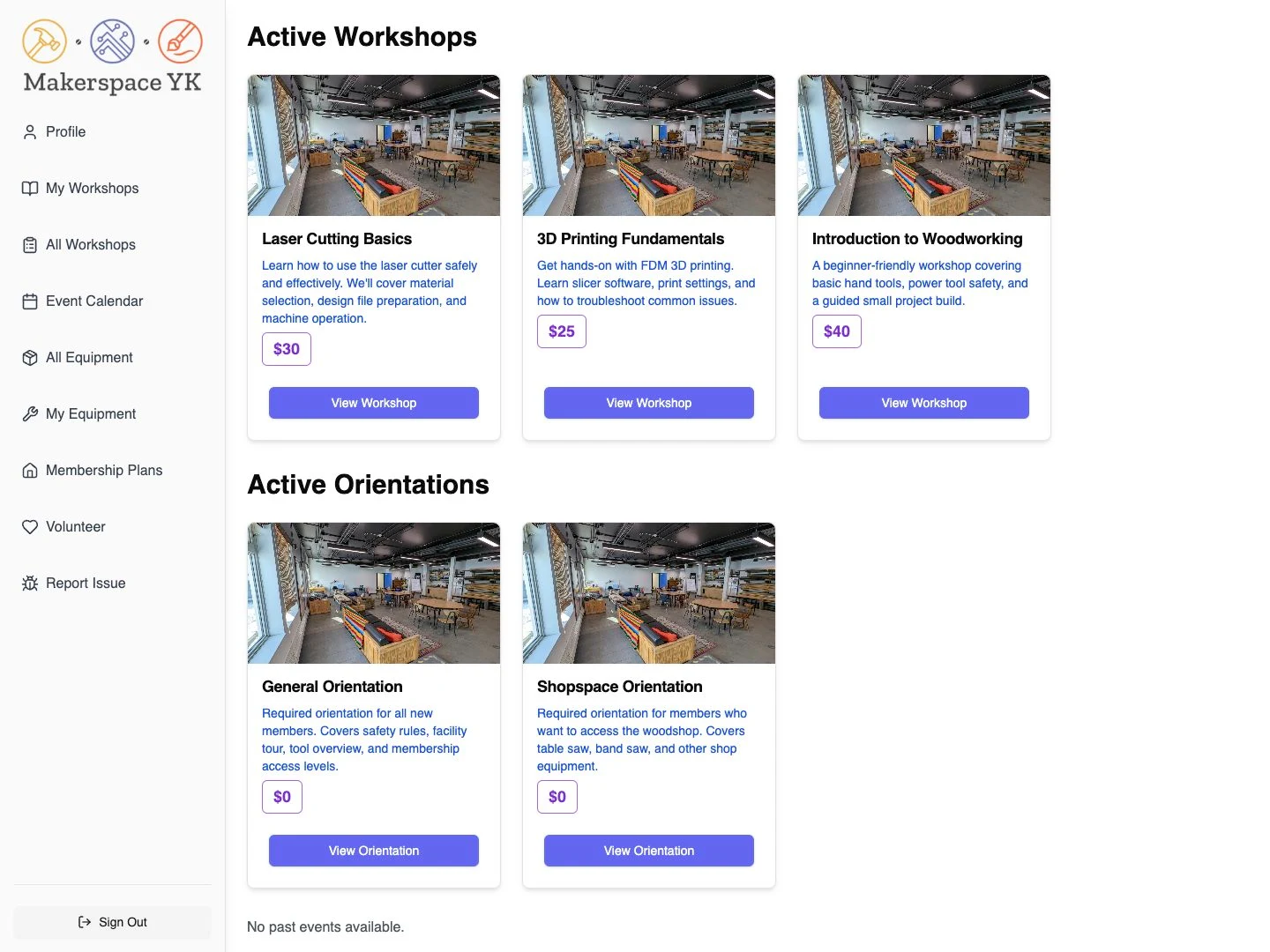Click the Sign Out button

tap(113, 922)
